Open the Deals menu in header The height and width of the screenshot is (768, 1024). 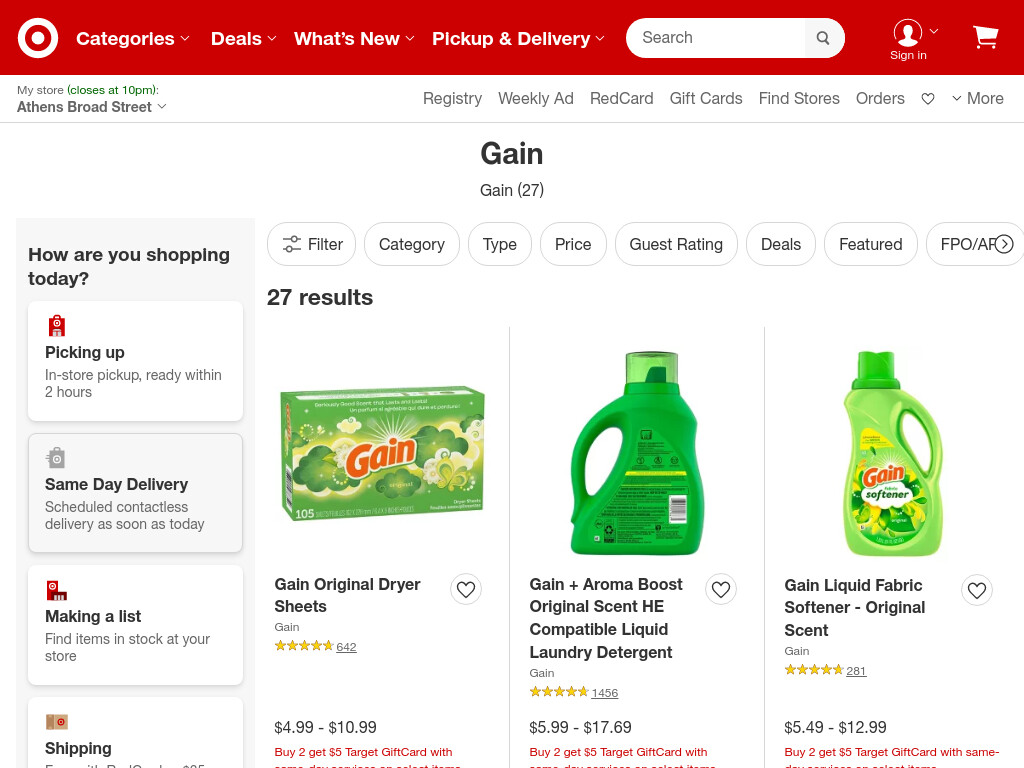(243, 39)
